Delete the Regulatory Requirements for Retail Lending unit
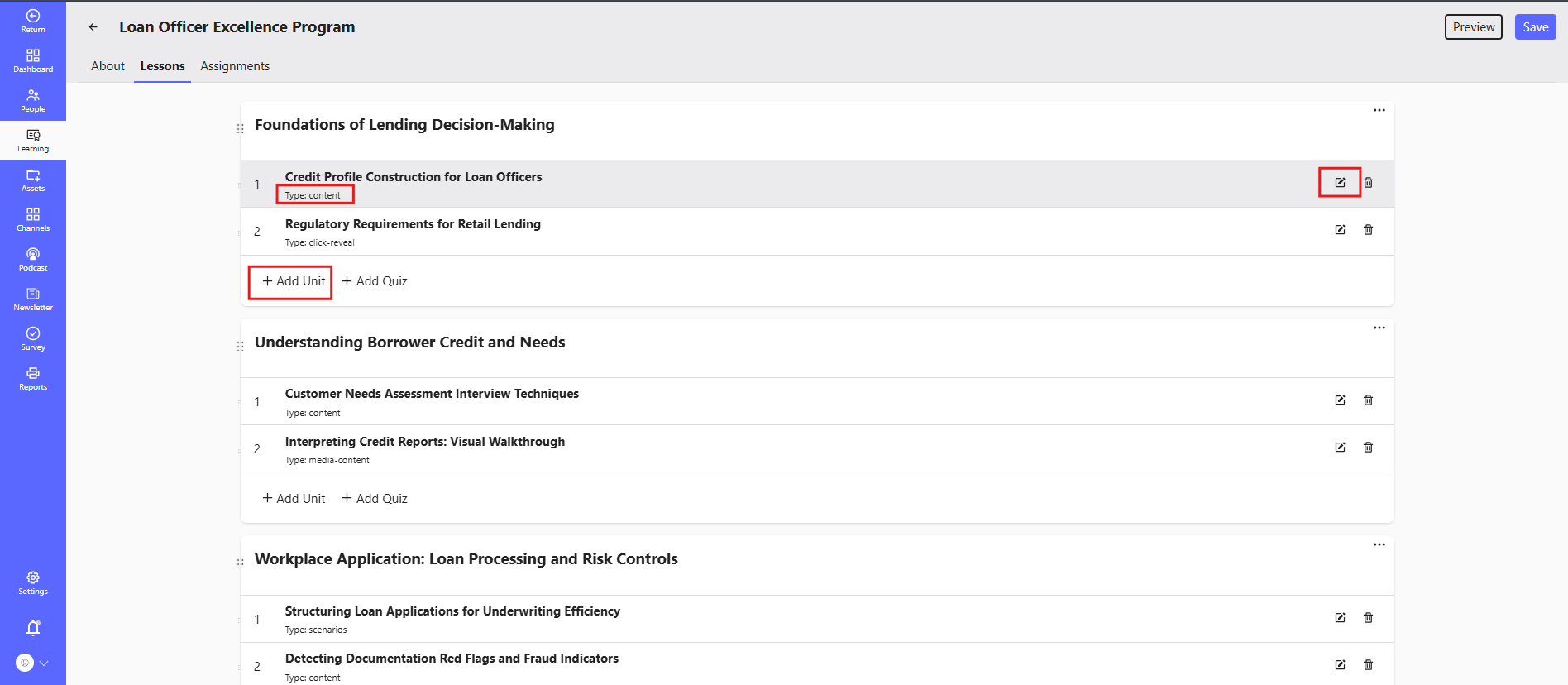This screenshot has height=685, width=1568. (x=1368, y=229)
